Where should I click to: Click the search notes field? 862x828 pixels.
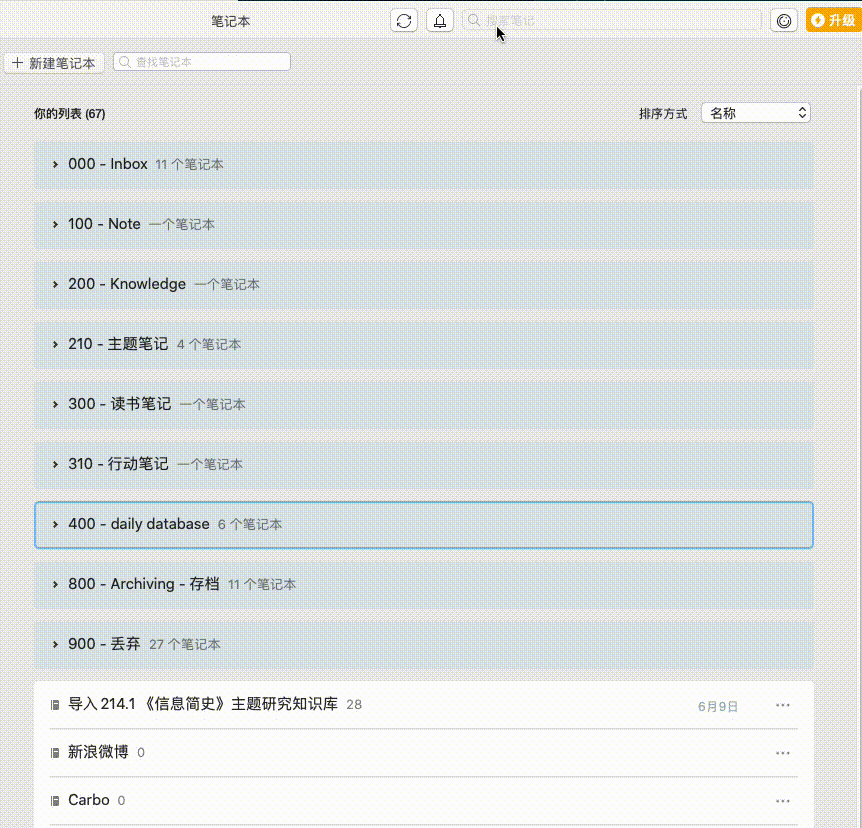pyautogui.click(x=611, y=20)
